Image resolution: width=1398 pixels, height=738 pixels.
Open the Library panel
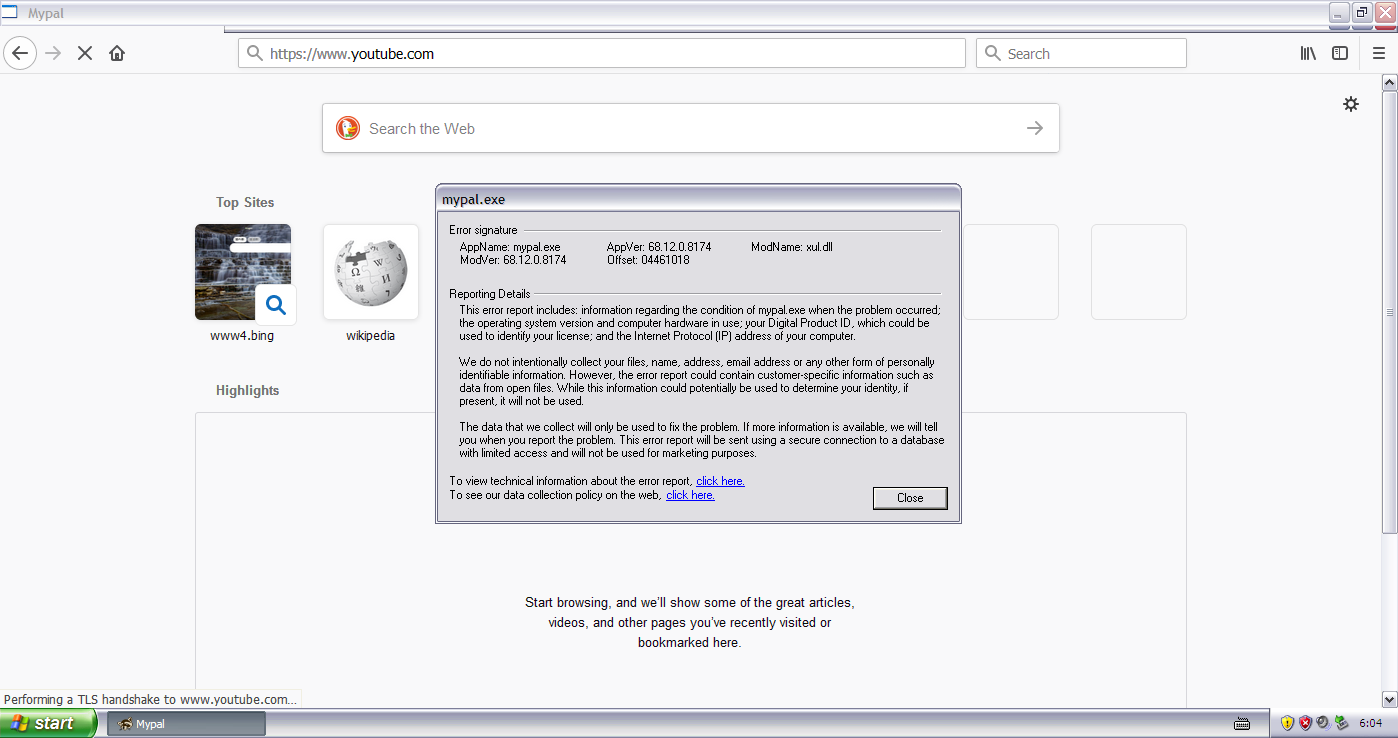(1307, 53)
